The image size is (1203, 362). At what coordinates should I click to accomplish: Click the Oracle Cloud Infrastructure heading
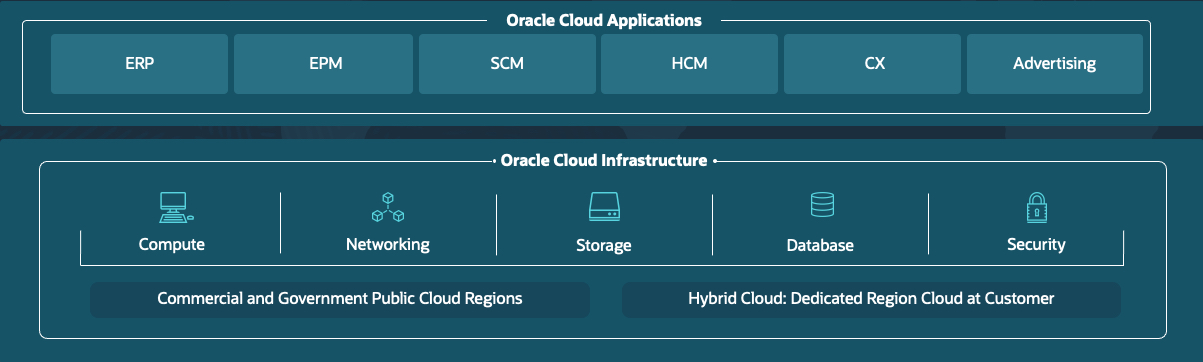(x=604, y=160)
